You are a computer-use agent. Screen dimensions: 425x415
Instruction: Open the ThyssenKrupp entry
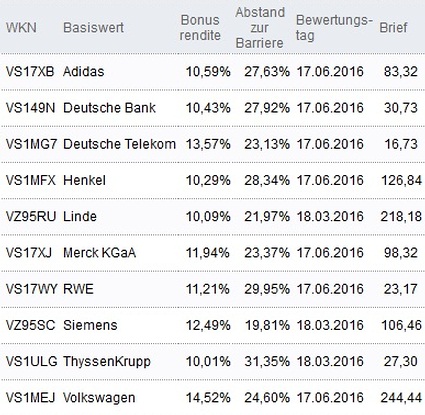[107, 362]
